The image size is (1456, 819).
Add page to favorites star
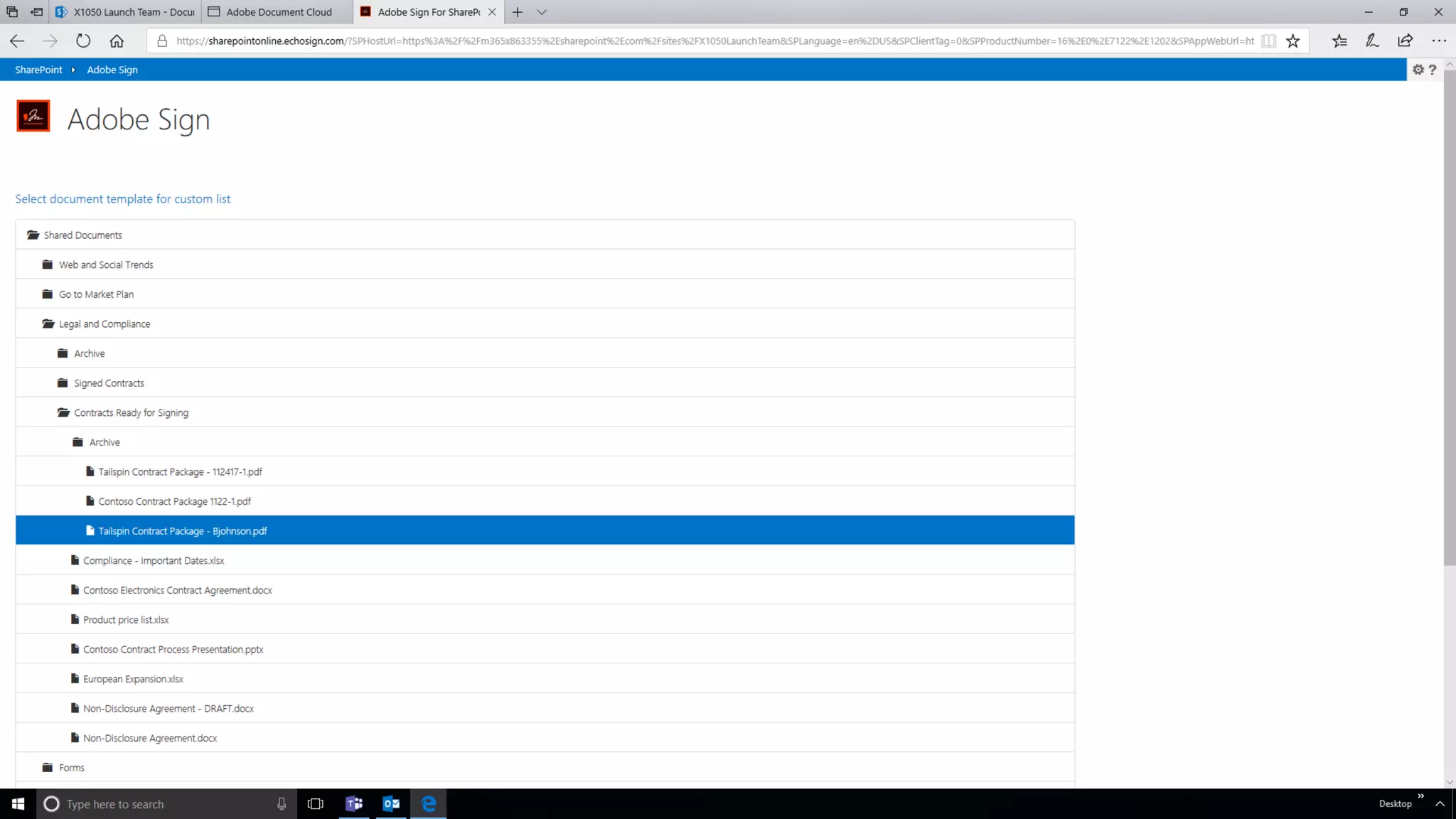click(1293, 41)
